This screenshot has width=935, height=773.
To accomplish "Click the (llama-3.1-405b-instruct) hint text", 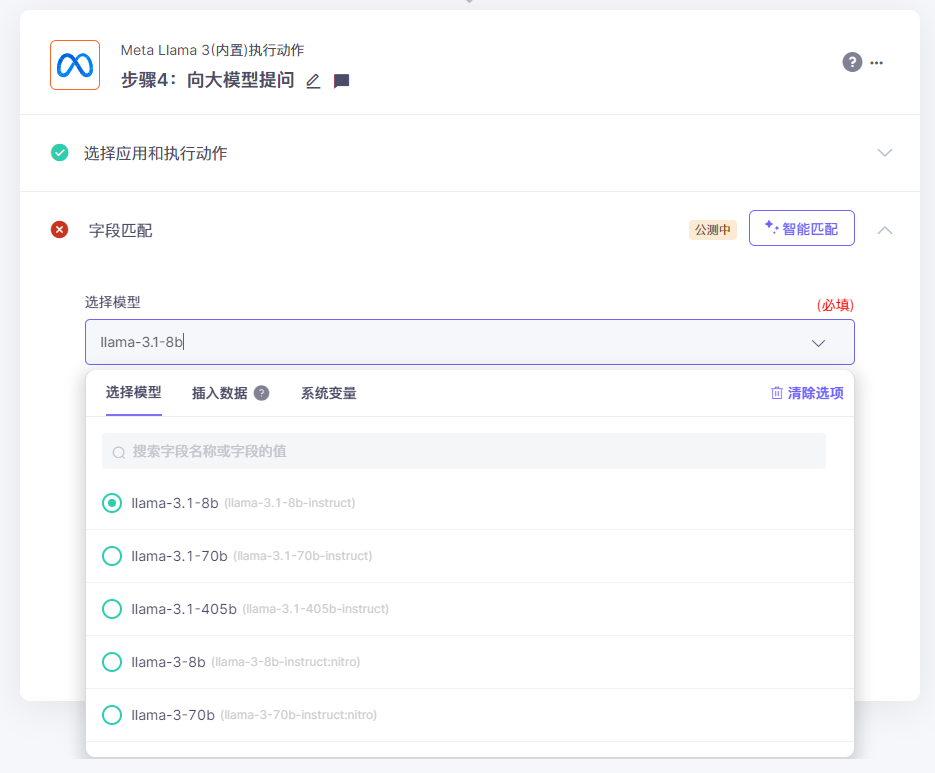I will coord(315,609).
